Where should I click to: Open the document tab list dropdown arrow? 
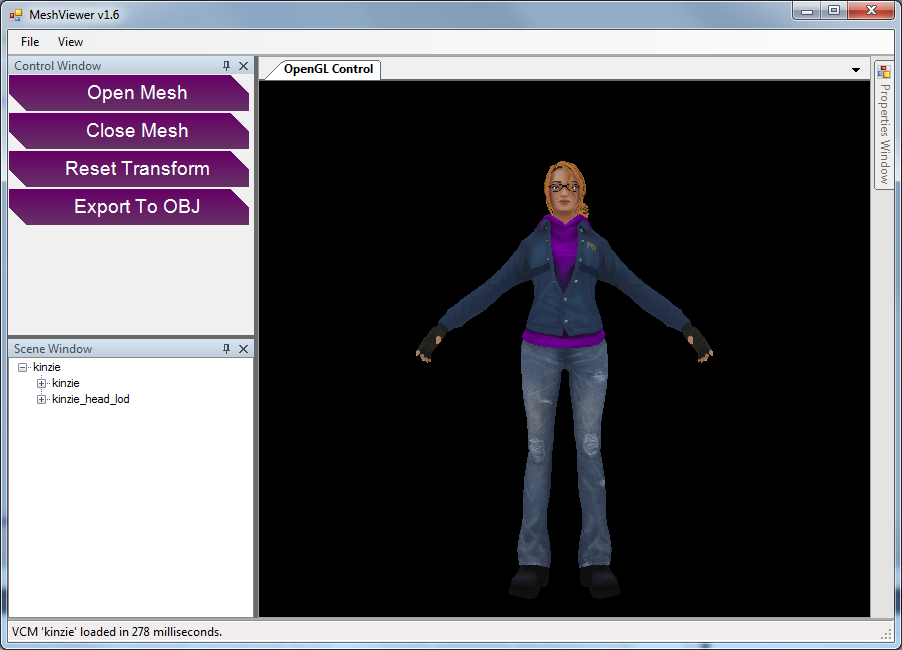tap(856, 70)
